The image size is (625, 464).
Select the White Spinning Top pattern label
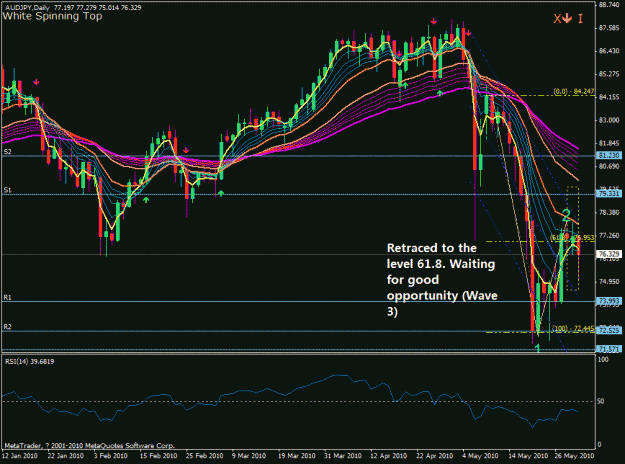click(x=52, y=16)
